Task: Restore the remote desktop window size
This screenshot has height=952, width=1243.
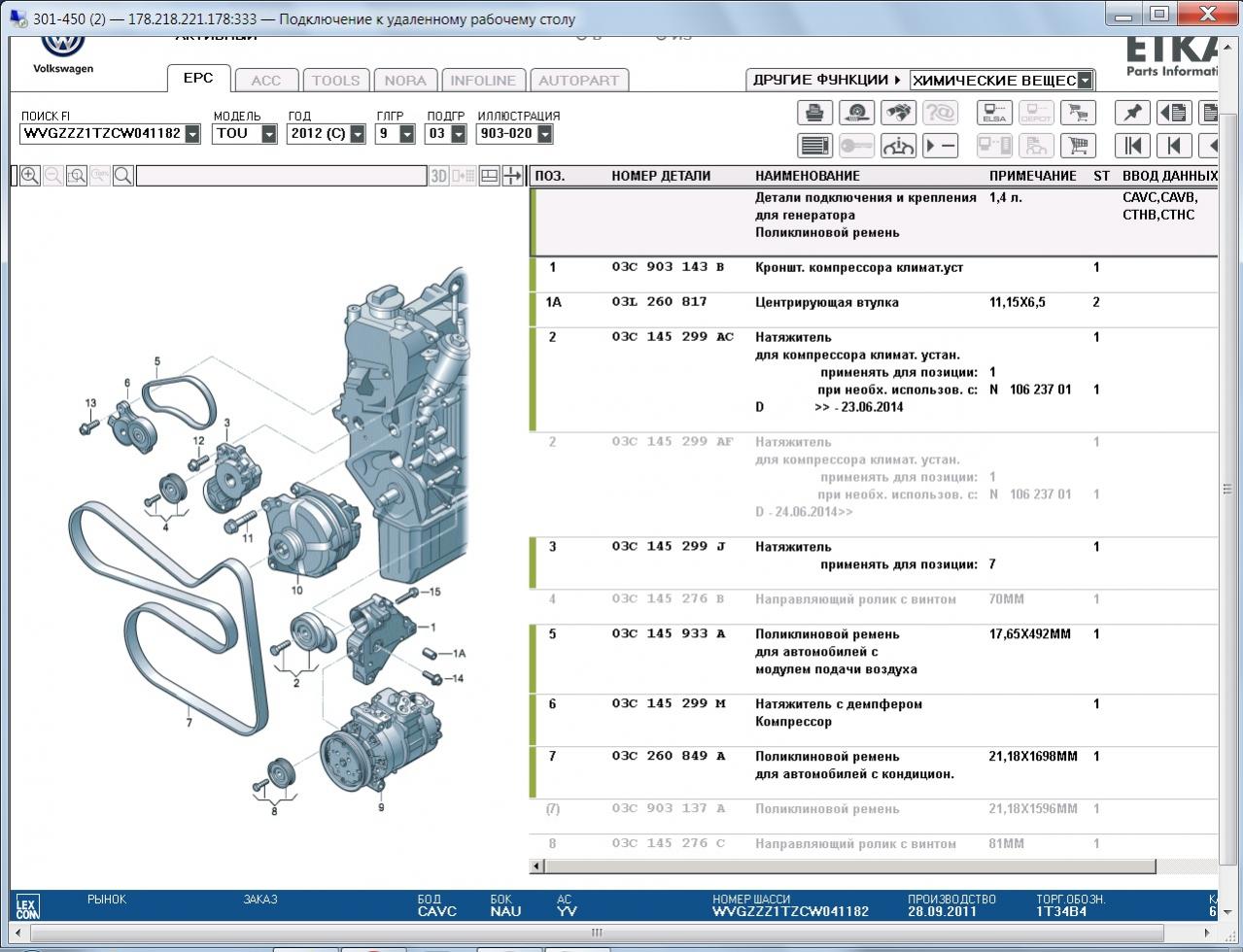Action: 1158,14
